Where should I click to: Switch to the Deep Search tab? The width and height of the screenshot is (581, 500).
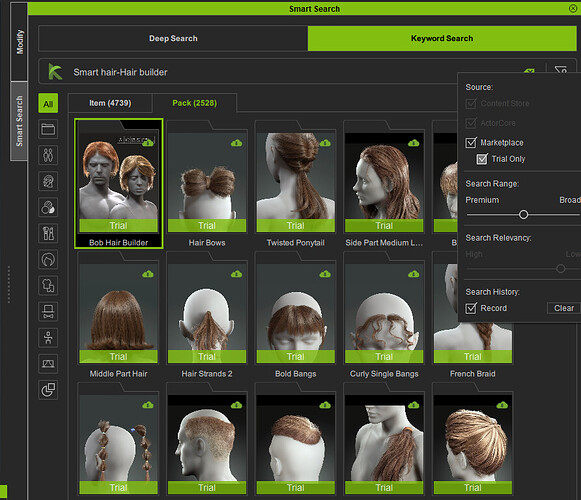pos(173,38)
